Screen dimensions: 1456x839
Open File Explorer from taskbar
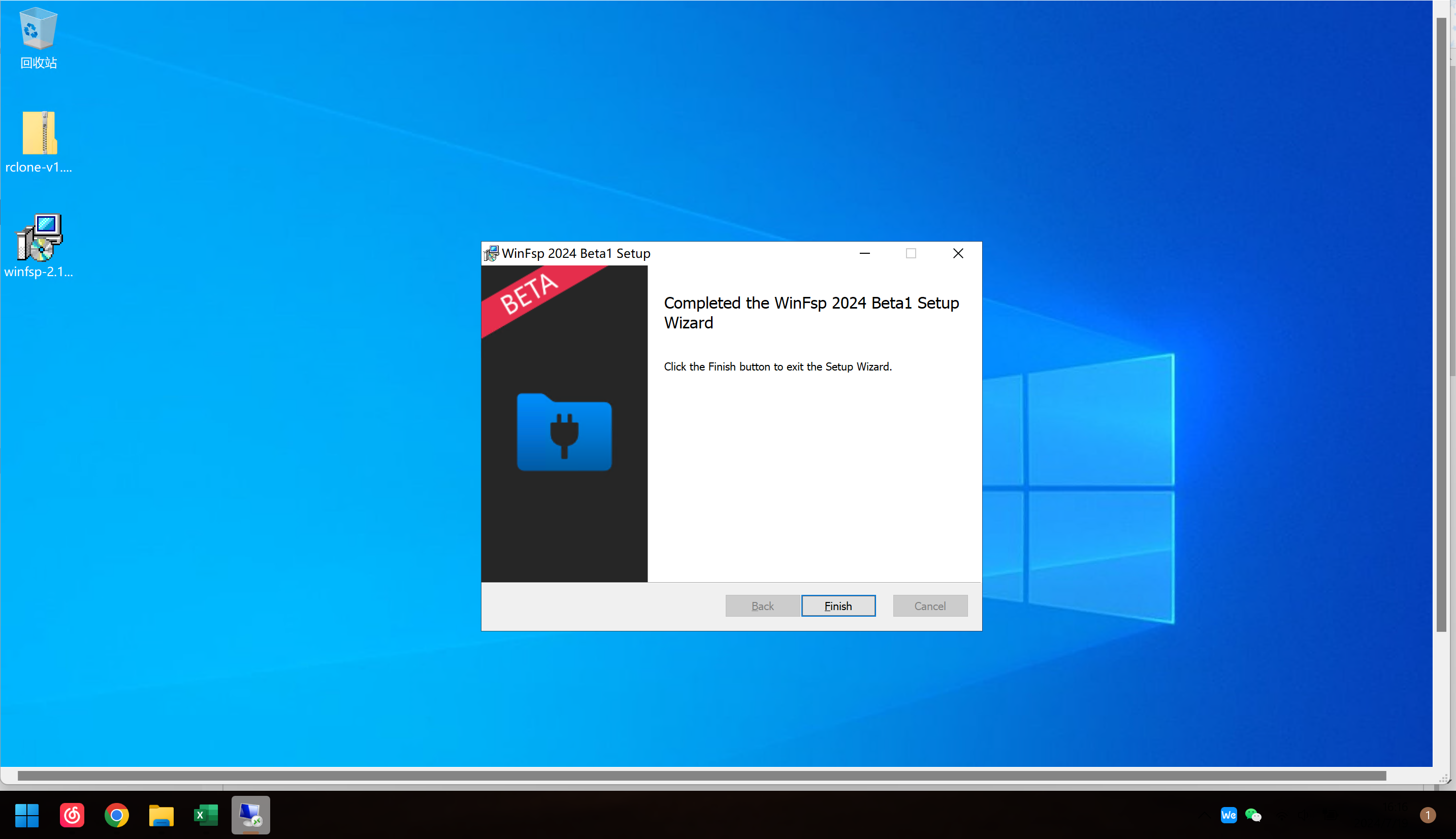pyautogui.click(x=161, y=815)
